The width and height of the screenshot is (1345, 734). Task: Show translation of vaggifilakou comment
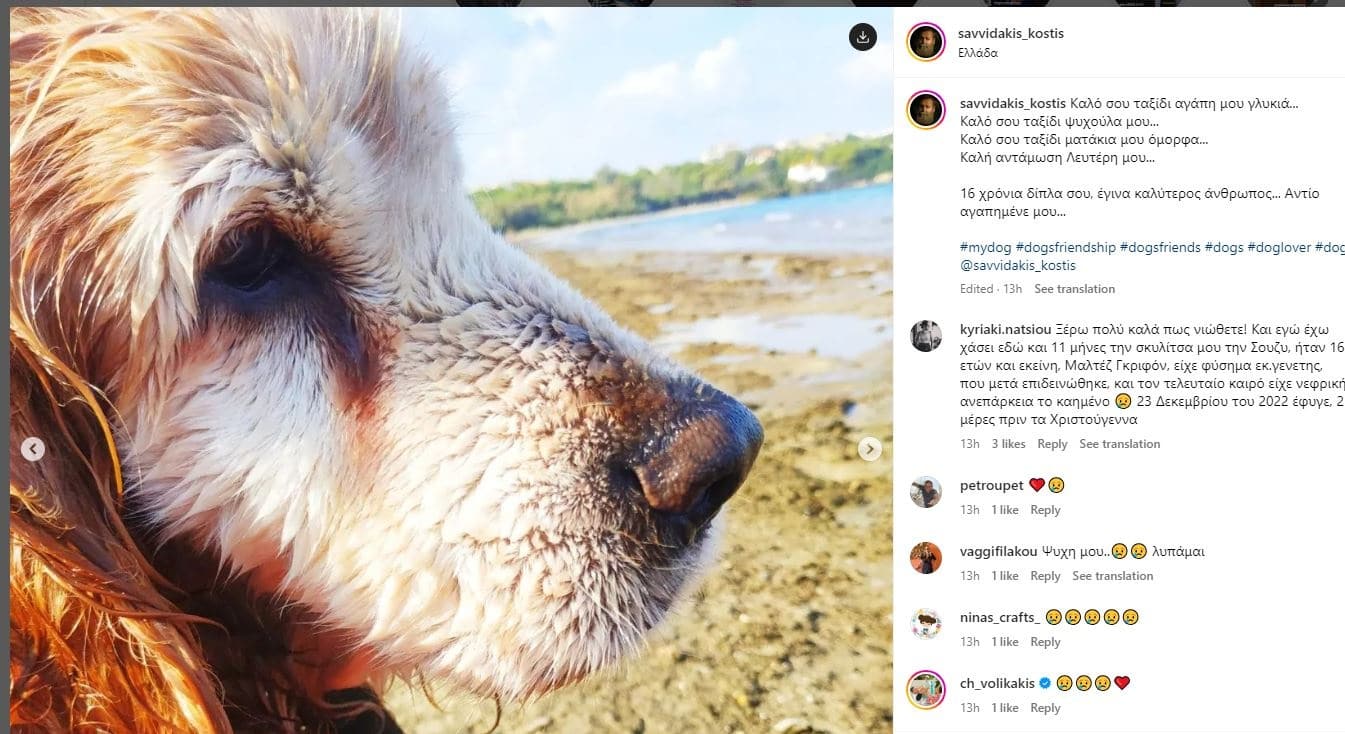(x=1112, y=576)
